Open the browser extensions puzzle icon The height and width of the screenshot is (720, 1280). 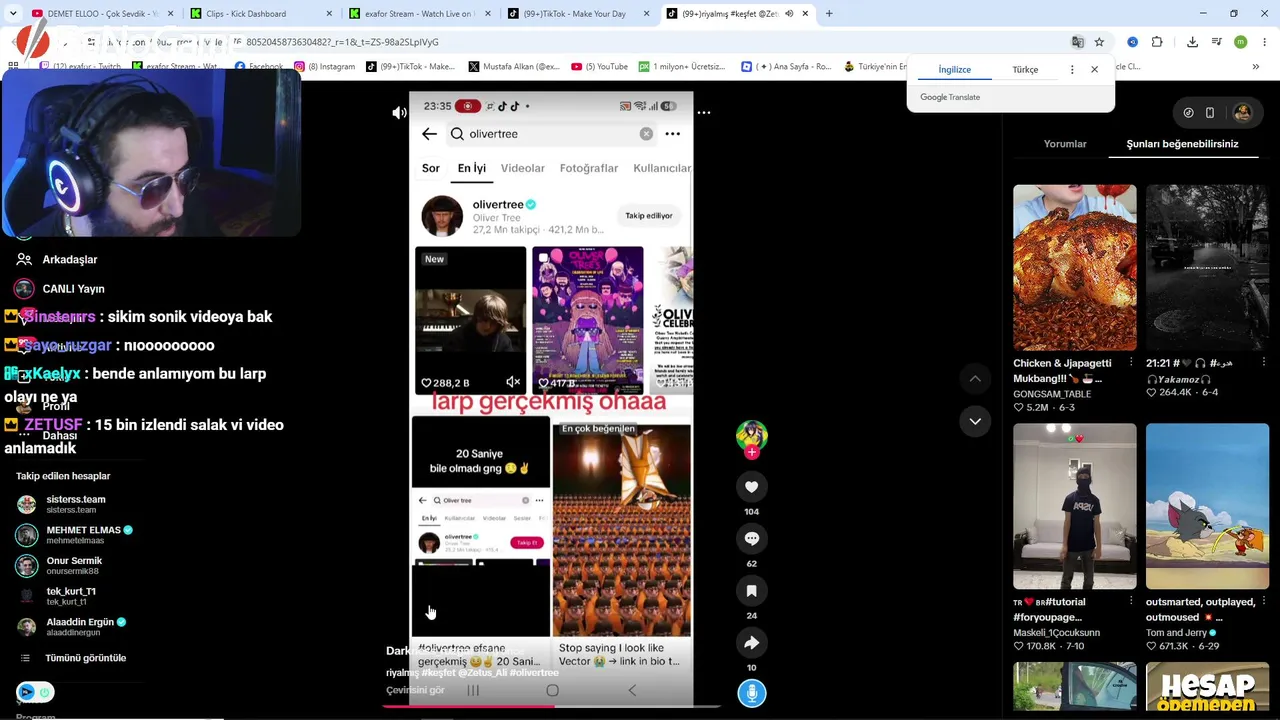pos(1157,42)
